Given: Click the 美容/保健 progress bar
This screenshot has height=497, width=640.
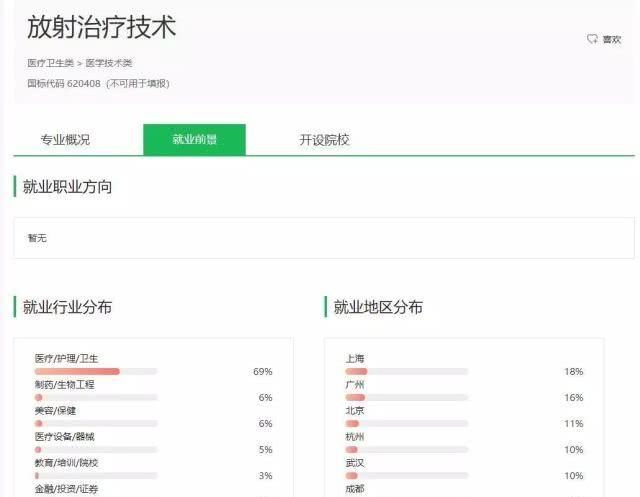Looking at the screenshot, I should (96, 424).
